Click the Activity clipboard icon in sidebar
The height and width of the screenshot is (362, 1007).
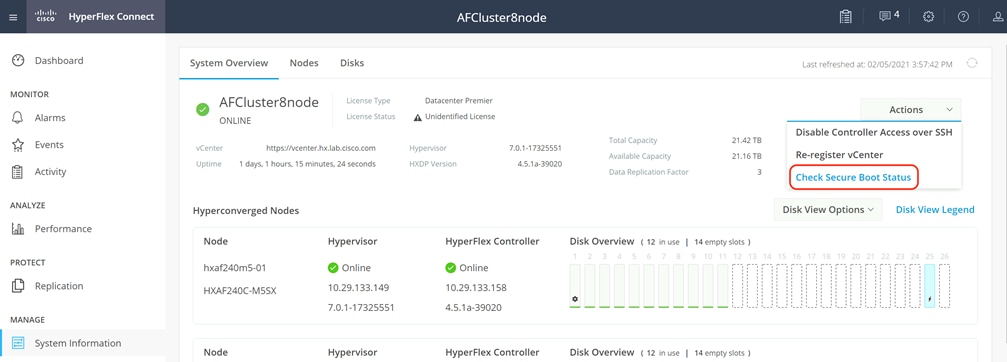pyautogui.click(x=18, y=172)
